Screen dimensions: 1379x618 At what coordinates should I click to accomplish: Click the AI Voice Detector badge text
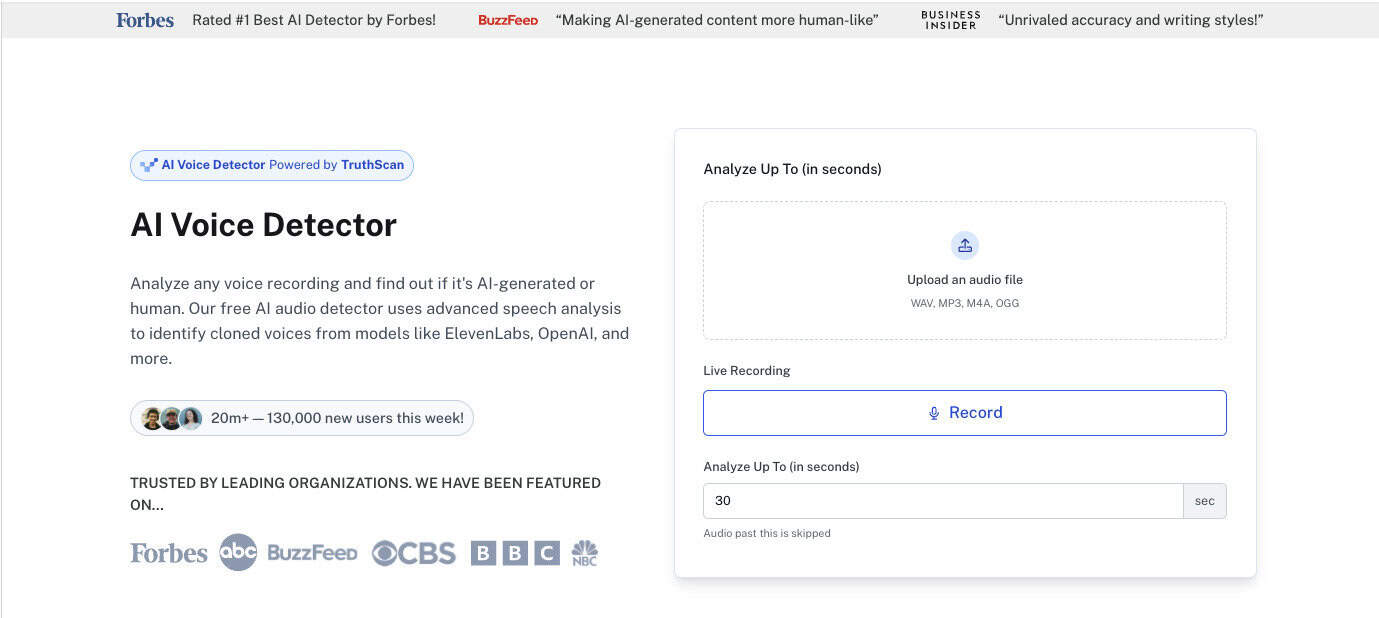pos(214,165)
